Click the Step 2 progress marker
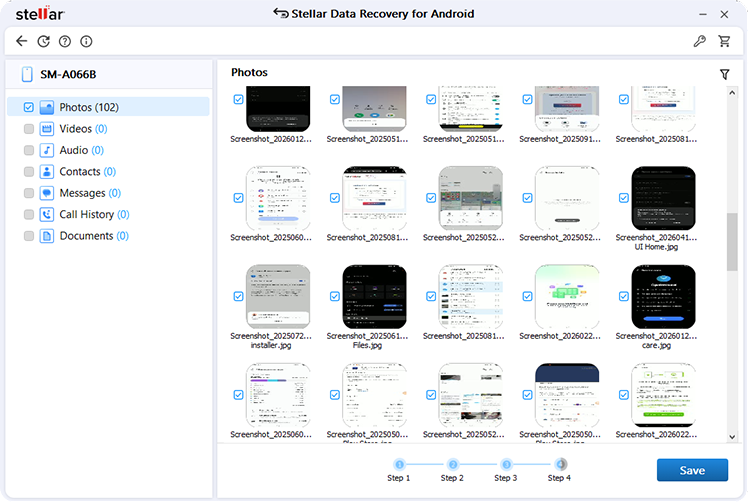The image size is (748, 502). (x=453, y=464)
